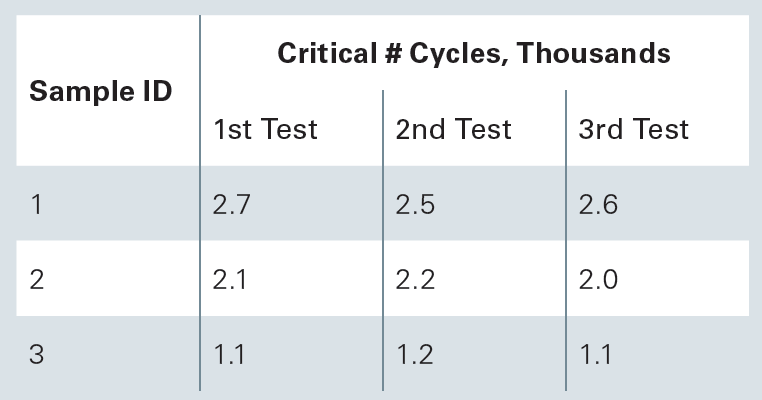Click the 2.1 value in 1st Test

pyautogui.click(x=230, y=279)
